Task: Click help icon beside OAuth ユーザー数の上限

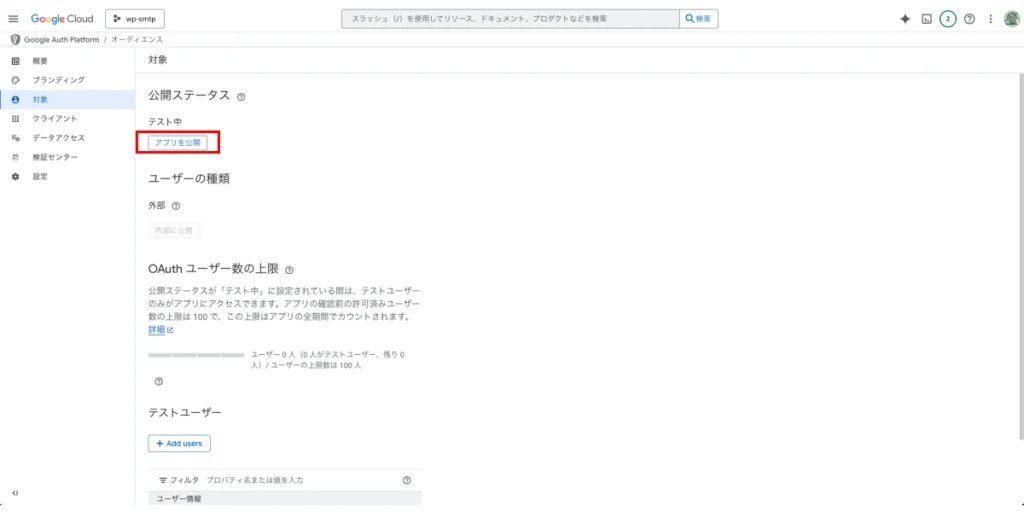Action: [x=289, y=270]
